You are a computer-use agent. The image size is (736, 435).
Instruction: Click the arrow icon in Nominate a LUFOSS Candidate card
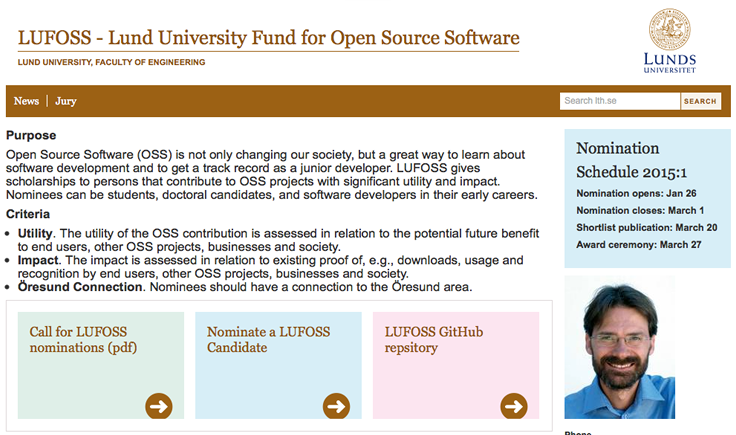click(x=336, y=406)
